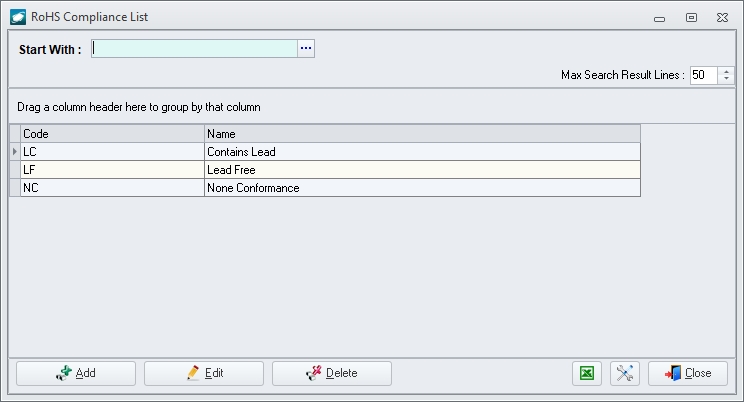This screenshot has width=744, height=402.
Task: Open the ellipsis lookup next to Start With
Action: tap(306, 48)
